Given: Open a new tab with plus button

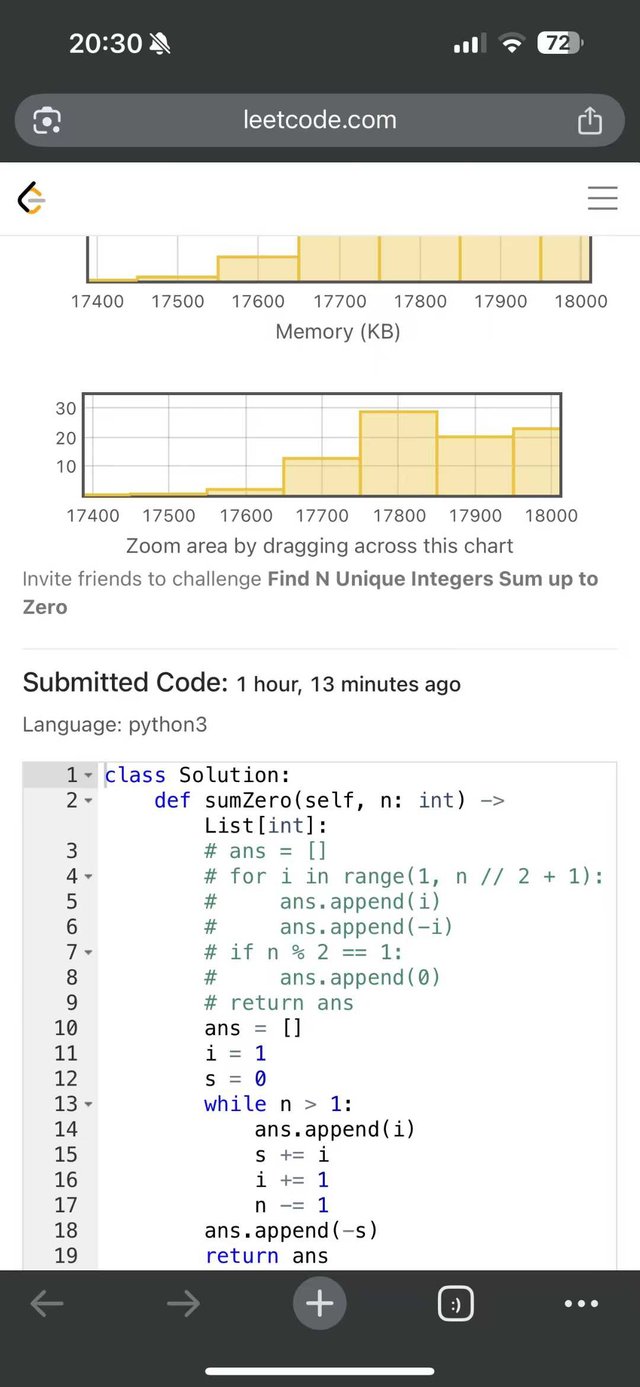Looking at the screenshot, I should [x=320, y=1303].
